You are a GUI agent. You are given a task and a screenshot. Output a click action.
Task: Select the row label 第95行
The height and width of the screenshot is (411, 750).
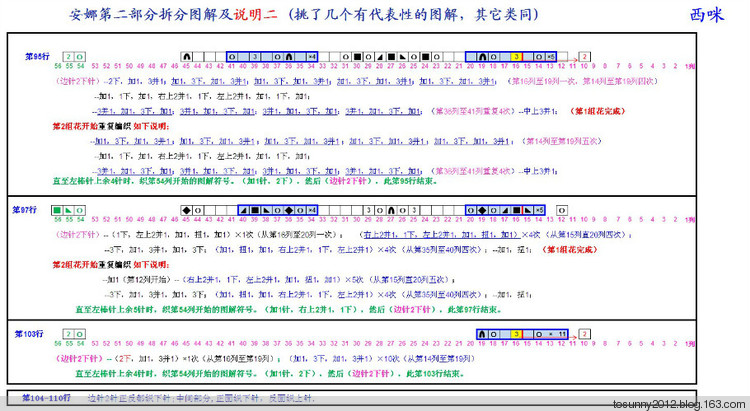coord(37,56)
